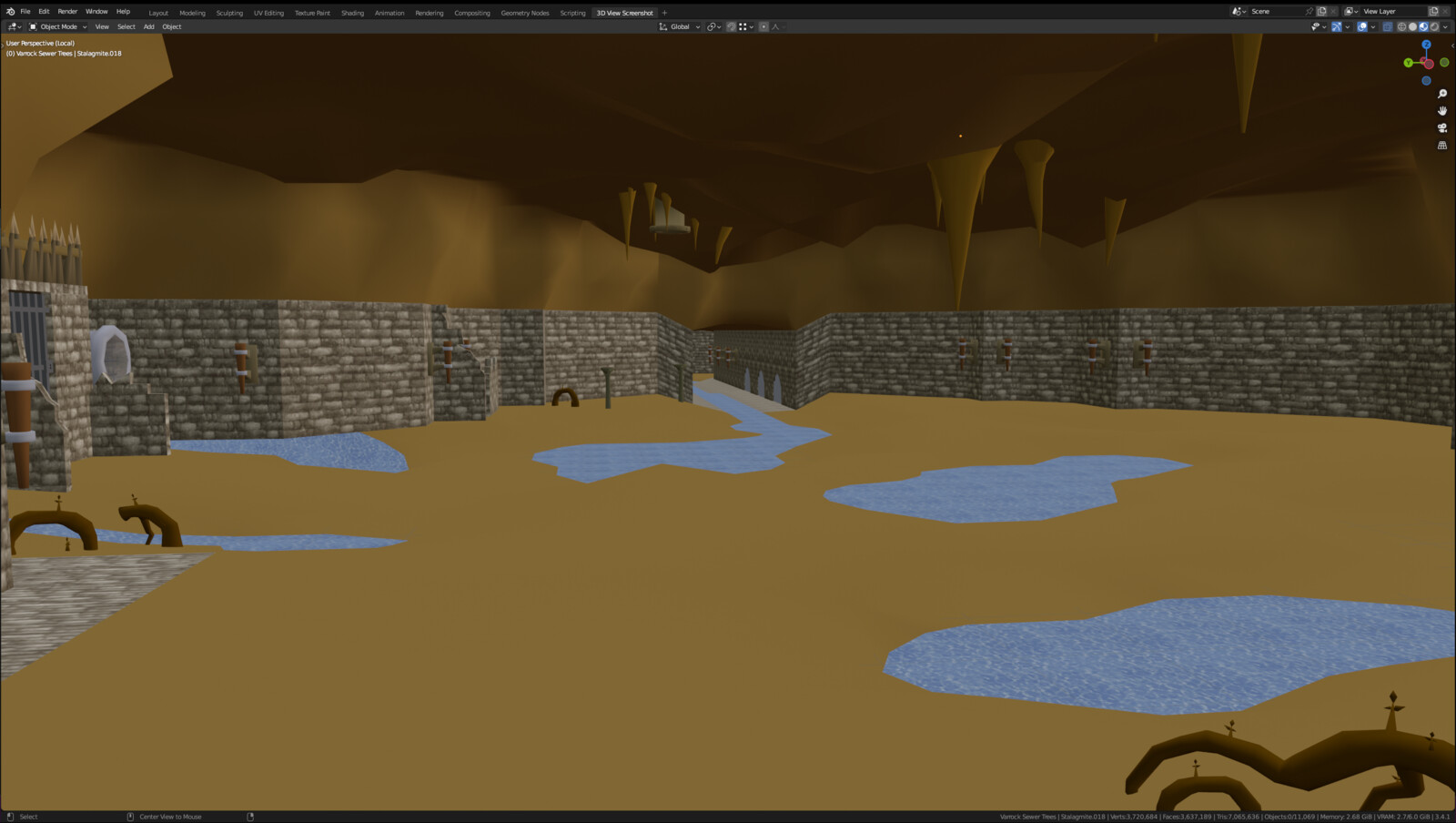This screenshot has width=1456, height=823.
Task: Click the Y axis on navigation gizmo
Action: tap(1409, 63)
